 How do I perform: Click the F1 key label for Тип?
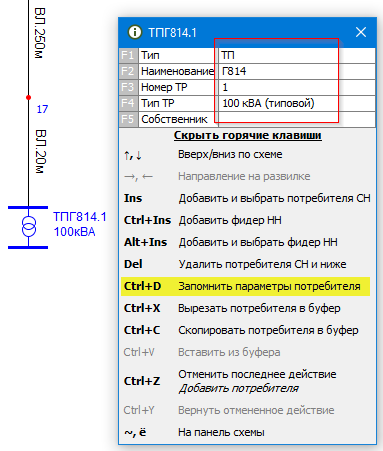128,55
